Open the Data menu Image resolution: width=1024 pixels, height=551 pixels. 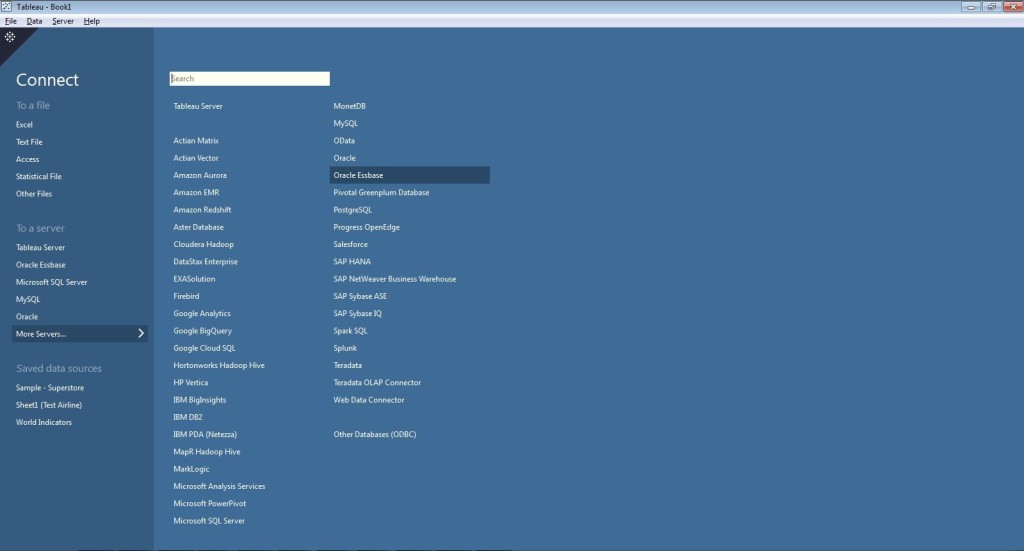pos(34,21)
